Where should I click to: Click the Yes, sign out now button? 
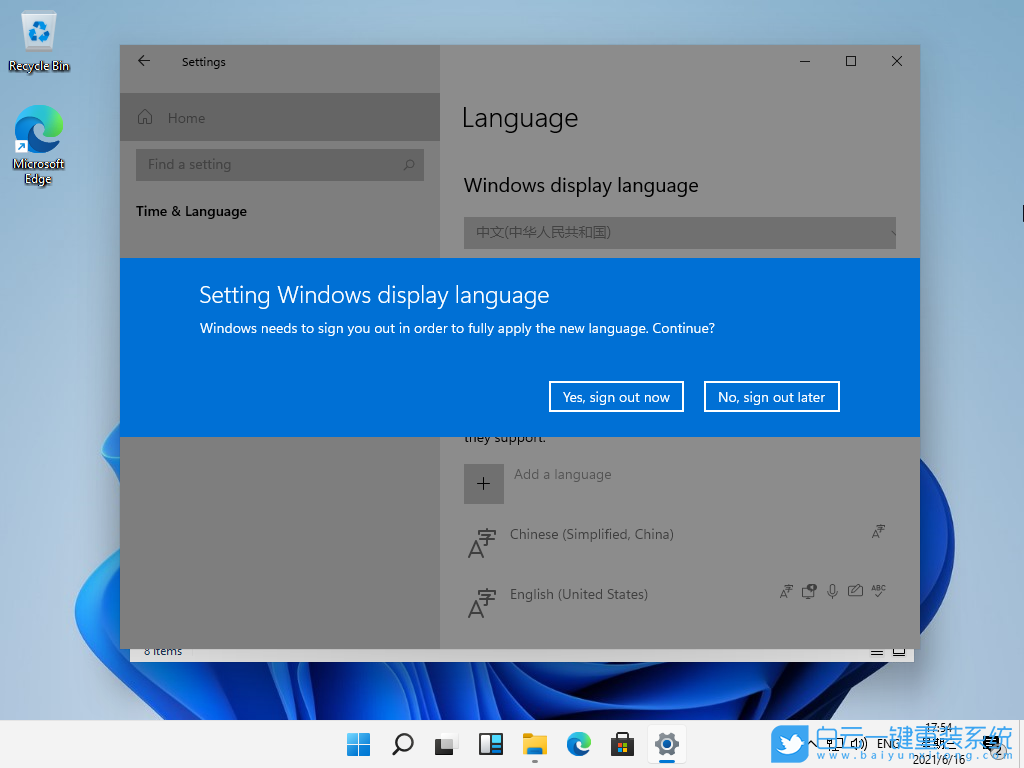click(x=616, y=396)
